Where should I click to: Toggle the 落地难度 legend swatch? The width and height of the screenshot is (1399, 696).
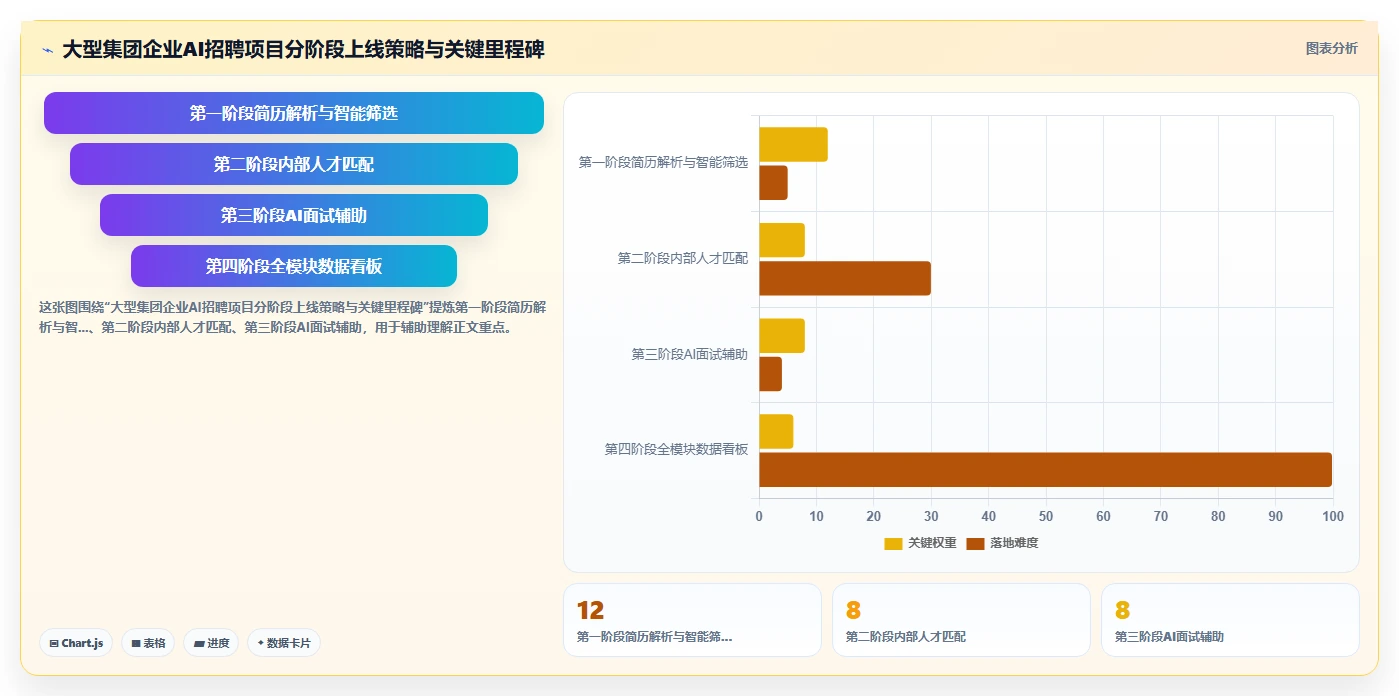click(x=975, y=543)
